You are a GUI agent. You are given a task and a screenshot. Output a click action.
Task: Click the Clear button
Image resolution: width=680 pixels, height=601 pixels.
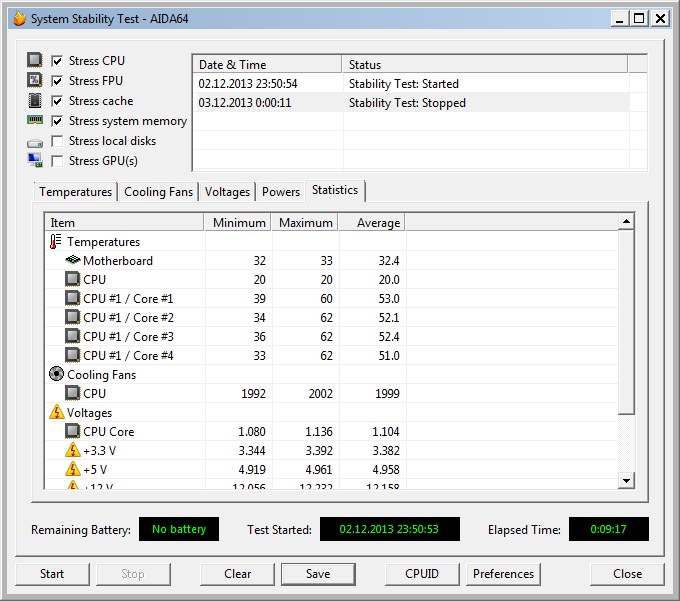pyautogui.click(x=237, y=574)
